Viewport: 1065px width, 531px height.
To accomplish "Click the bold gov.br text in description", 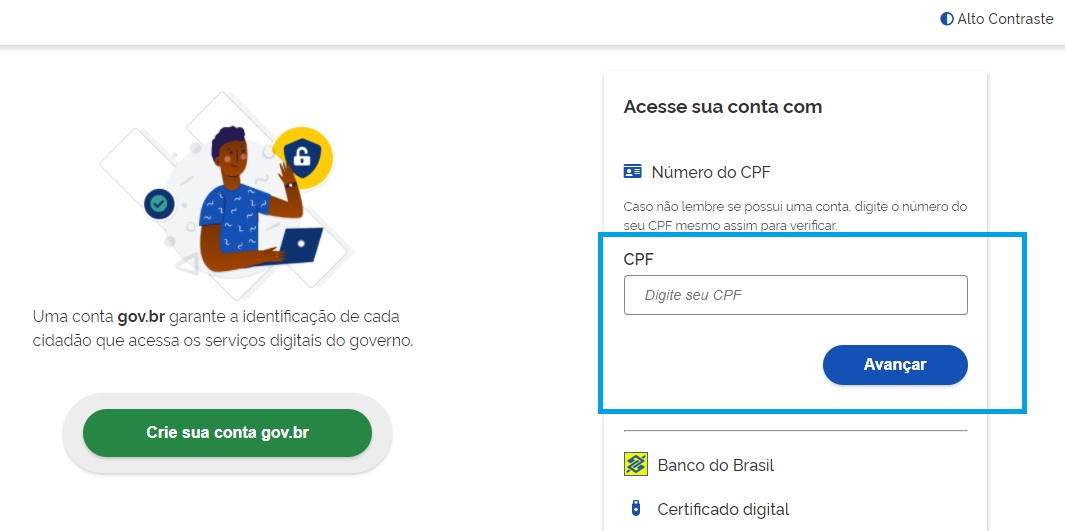I will [141, 317].
